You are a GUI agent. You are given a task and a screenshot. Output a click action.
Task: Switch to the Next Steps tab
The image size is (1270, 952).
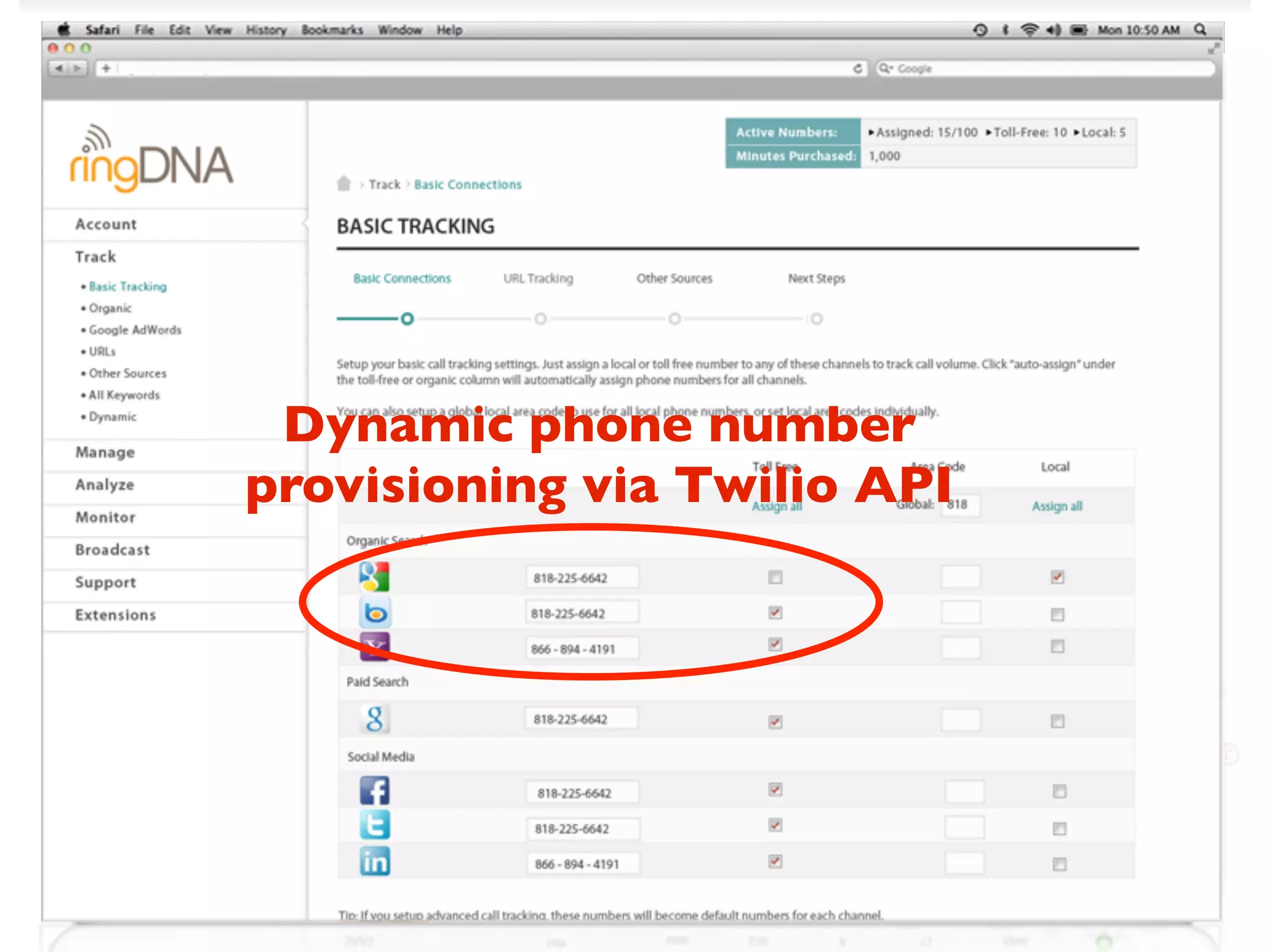tap(817, 278)
